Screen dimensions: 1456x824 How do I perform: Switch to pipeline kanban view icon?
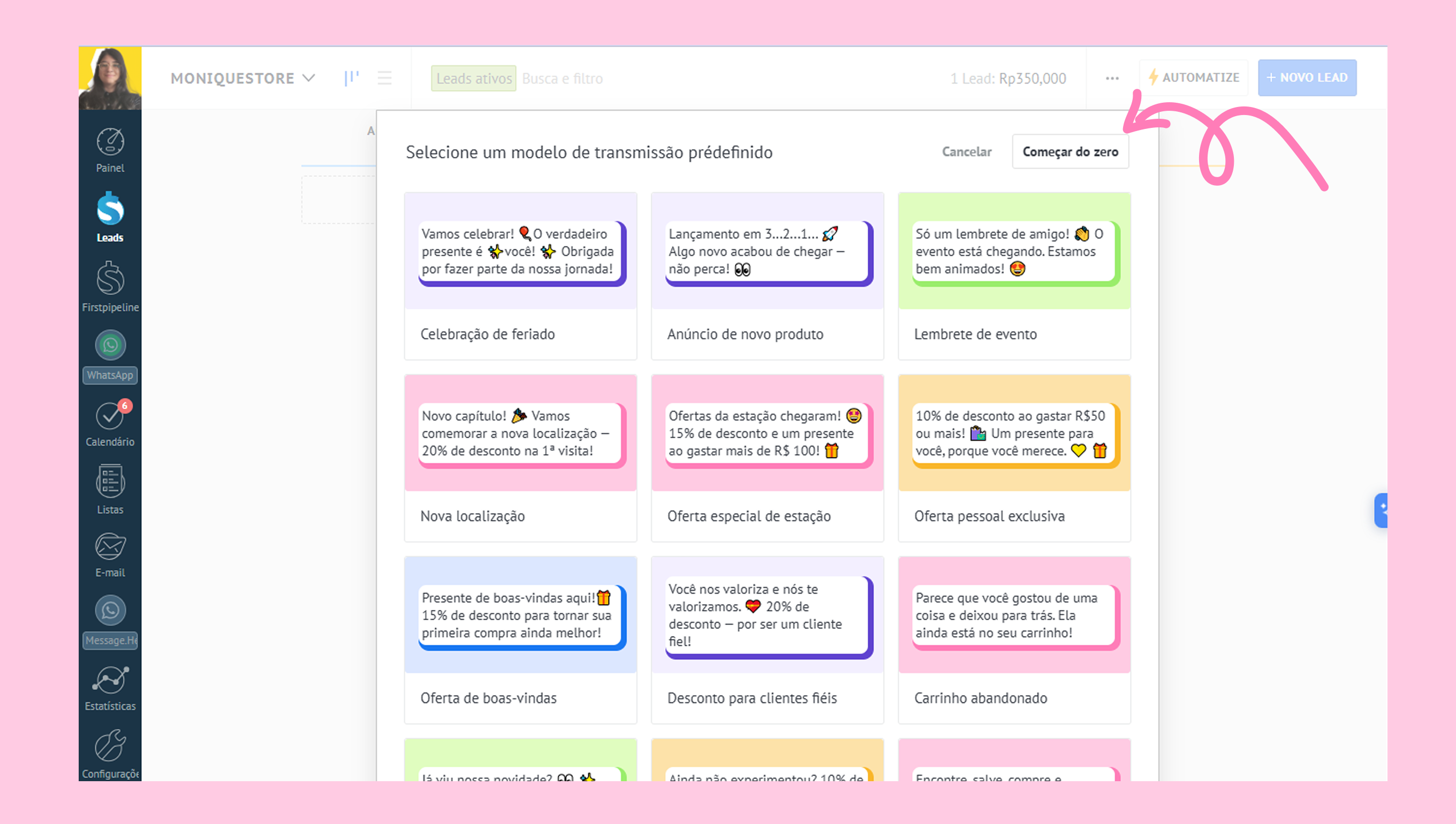[352, 78]
